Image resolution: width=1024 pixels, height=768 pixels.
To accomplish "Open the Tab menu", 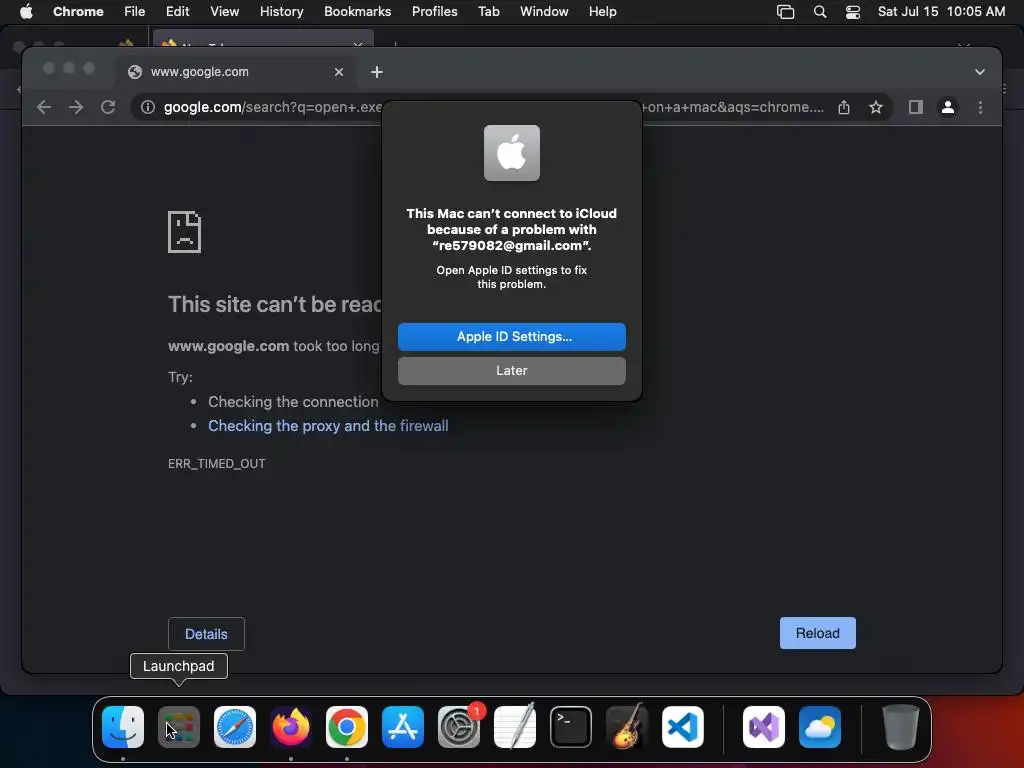I will 488,12.
